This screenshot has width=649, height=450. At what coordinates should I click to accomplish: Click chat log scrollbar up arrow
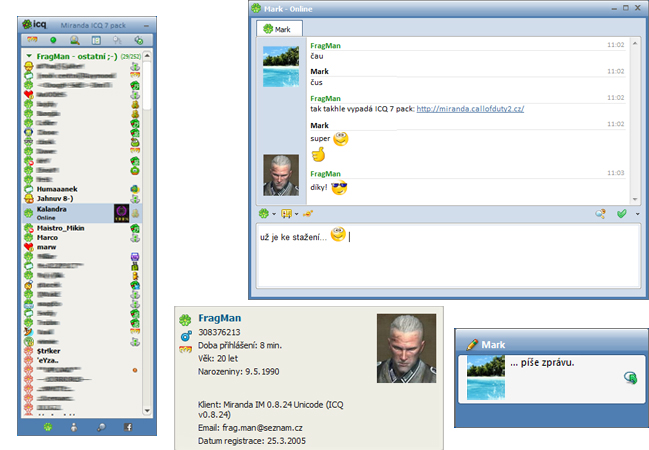tap(635, 43)
